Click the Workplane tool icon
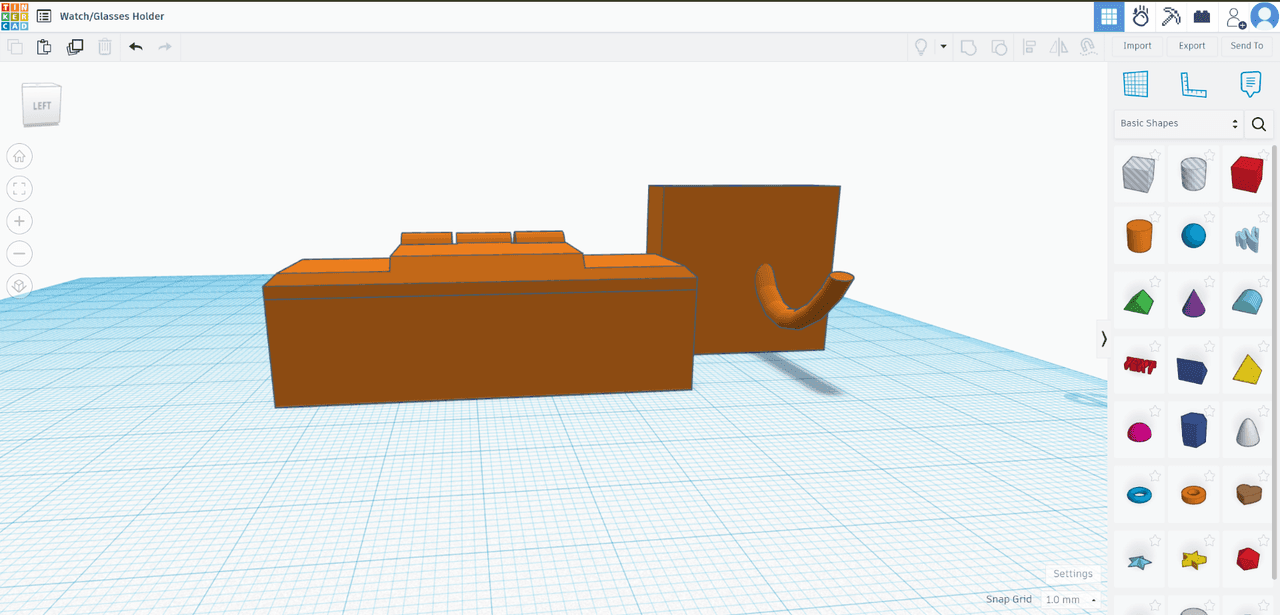The height and width of the screenshot is (615, 1280). pos(1136,85)
